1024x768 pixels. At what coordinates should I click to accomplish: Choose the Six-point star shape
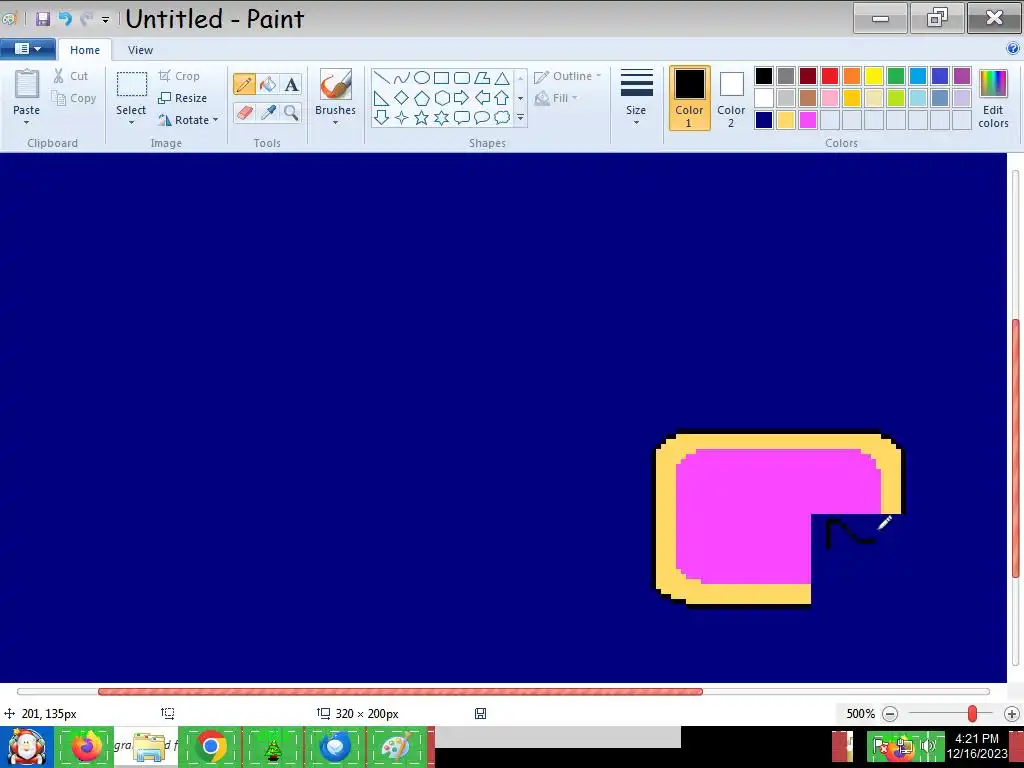pyautogui.click(x=441, y=118)
